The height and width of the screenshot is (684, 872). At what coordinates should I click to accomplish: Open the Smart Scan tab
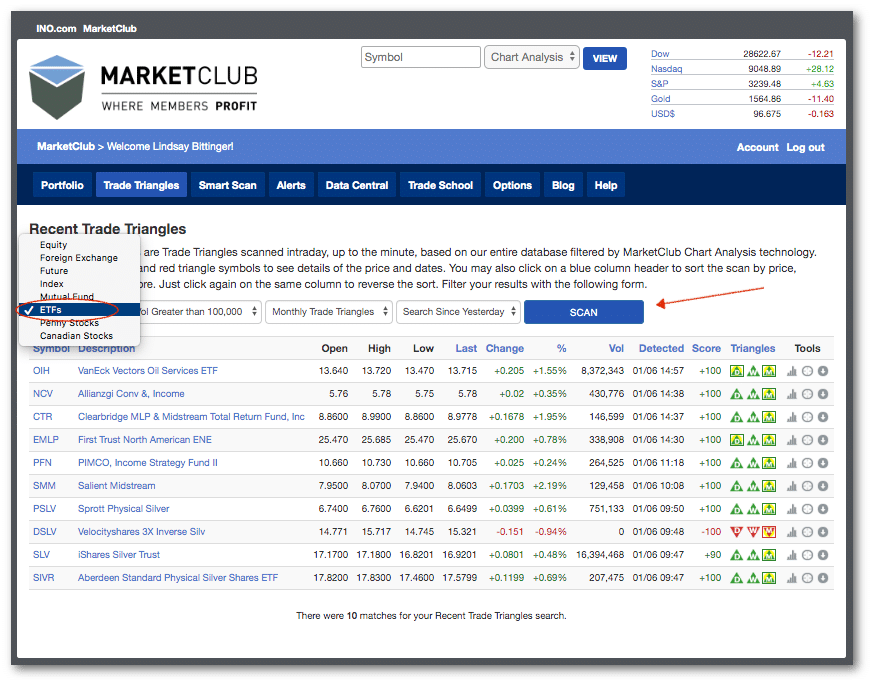227,185
